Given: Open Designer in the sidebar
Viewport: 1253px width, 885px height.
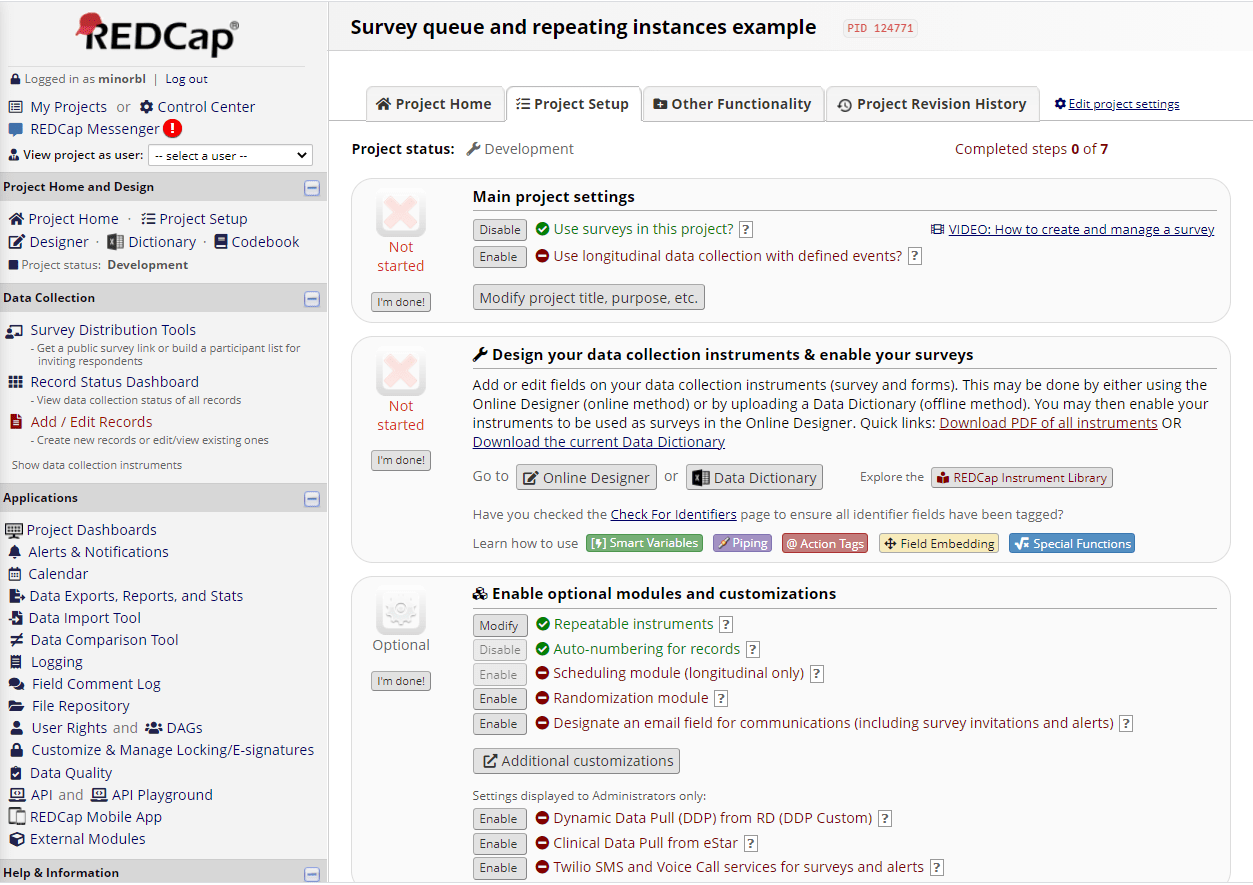Looking at the screenshot, I should click(59, 242).
